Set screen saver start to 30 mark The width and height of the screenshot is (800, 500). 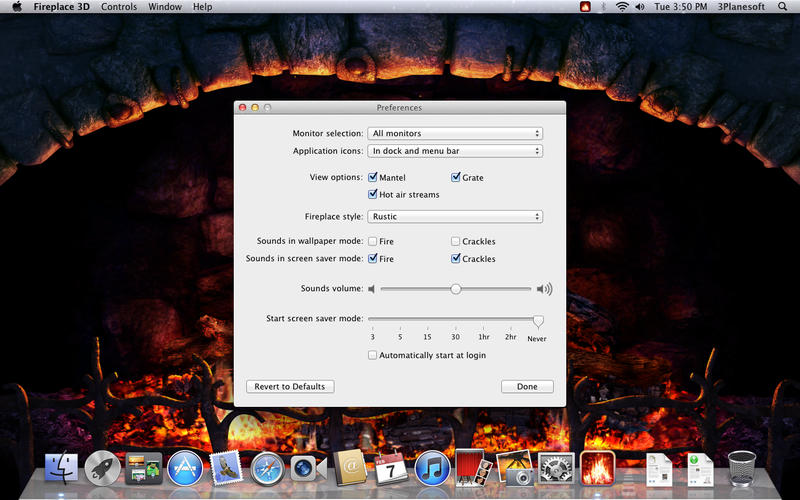click(x=455, y=336)
